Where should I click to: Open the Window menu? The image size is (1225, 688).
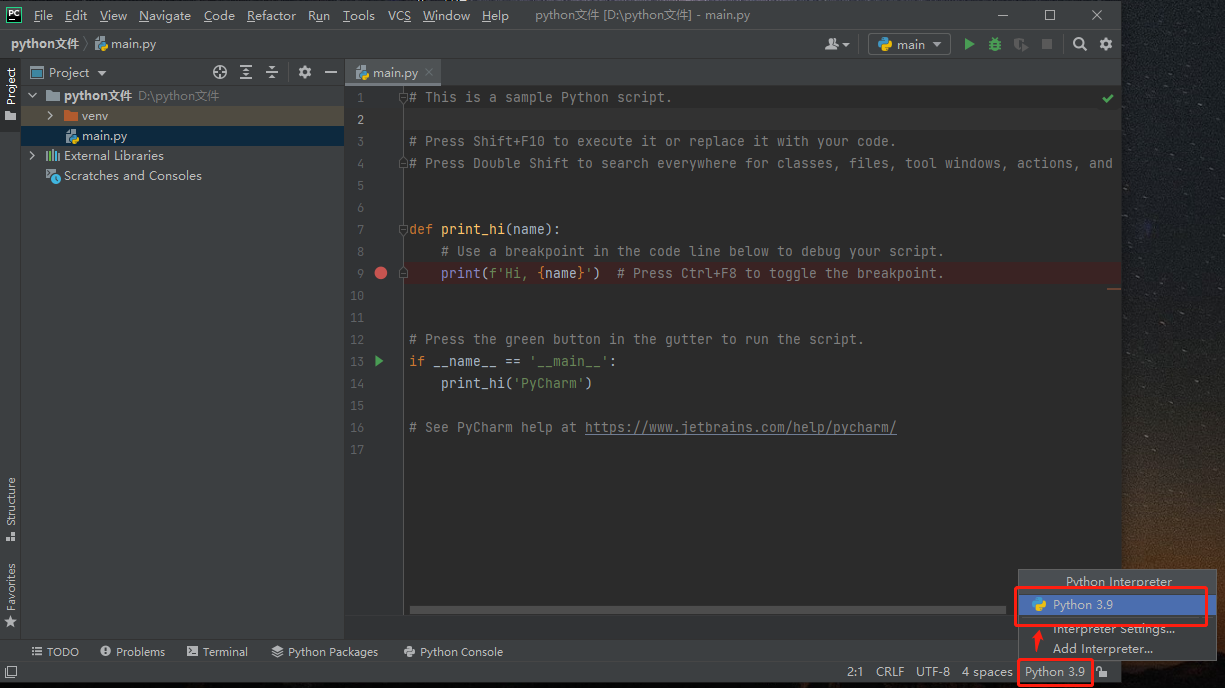[446, 15]
